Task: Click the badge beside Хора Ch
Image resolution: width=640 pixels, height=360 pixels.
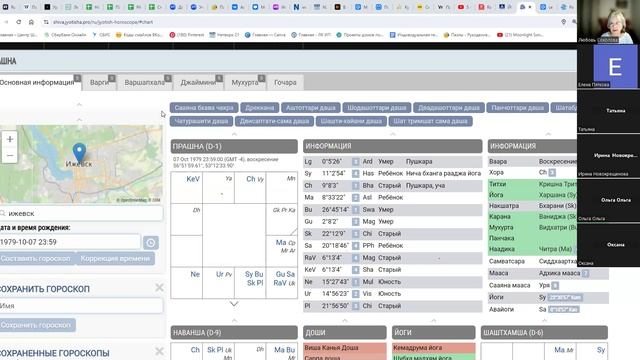Action: tap(552, 173)
